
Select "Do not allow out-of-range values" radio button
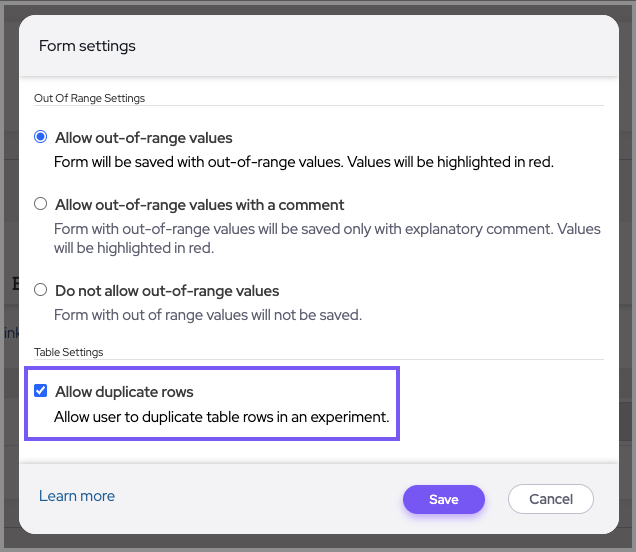tap(41, 290)
